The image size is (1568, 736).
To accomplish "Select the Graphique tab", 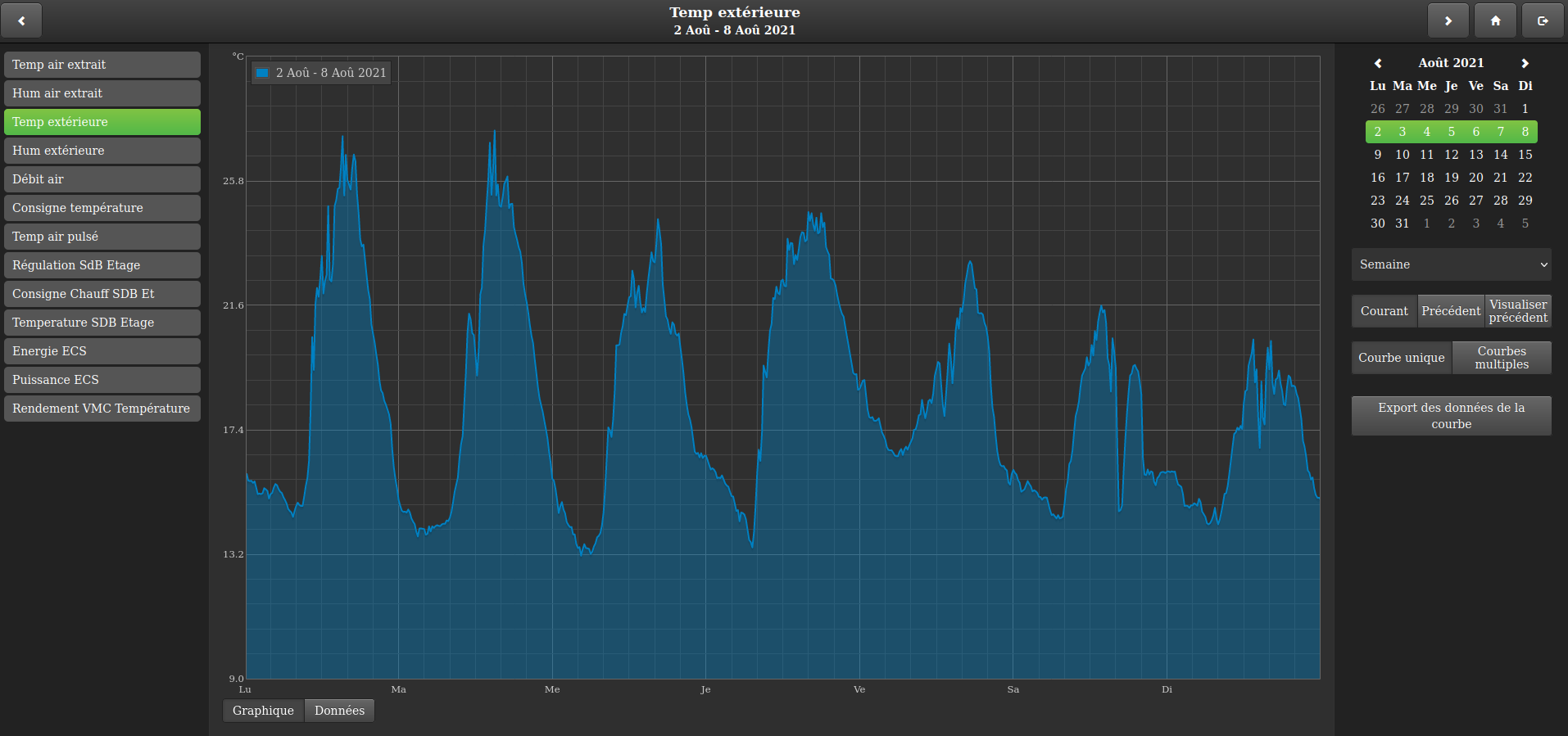I will tap(263, 711).
